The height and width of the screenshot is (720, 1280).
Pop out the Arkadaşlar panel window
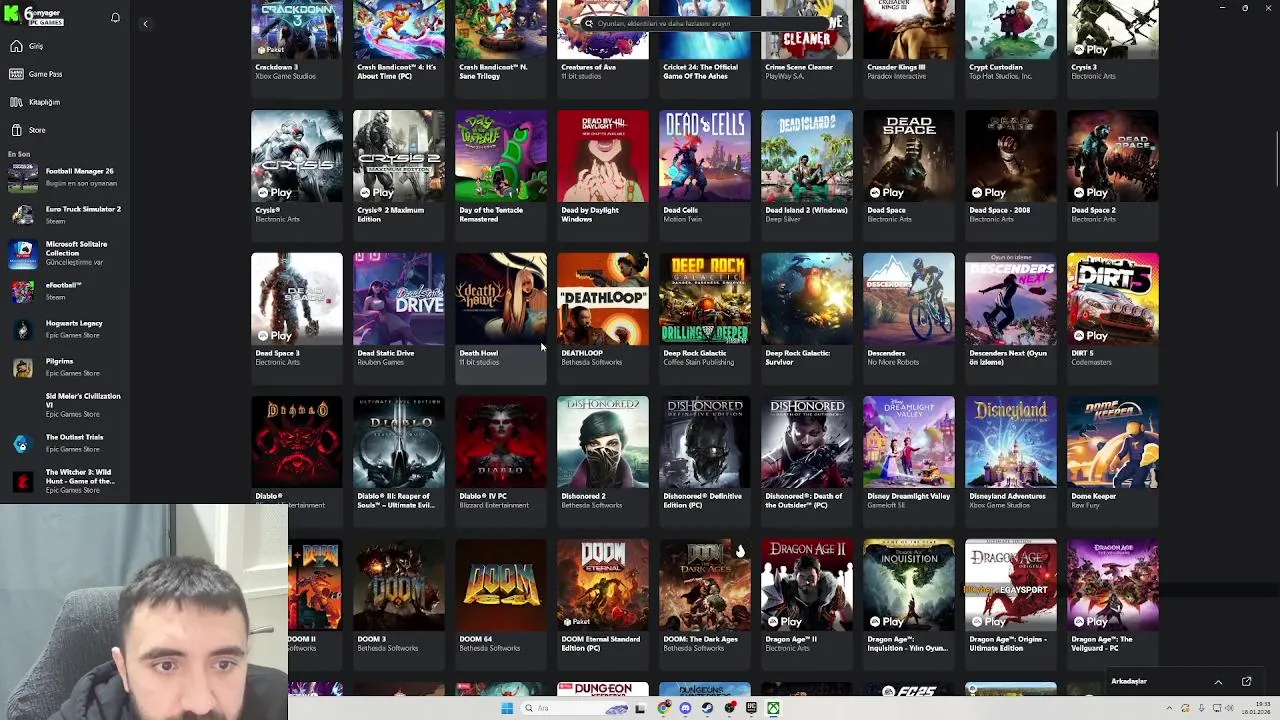(x=1246, y=682)
